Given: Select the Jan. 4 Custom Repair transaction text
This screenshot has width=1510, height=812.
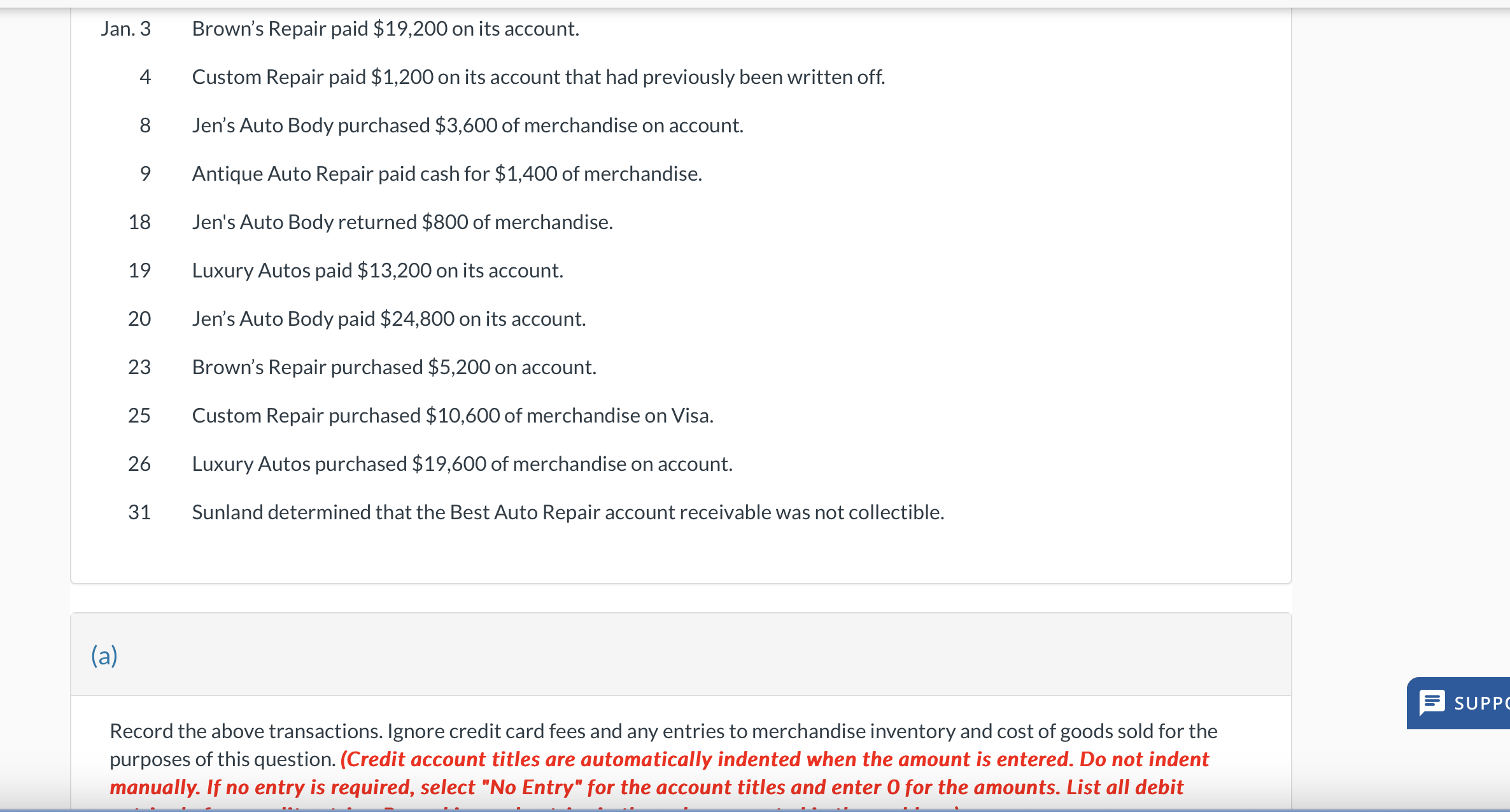Looking at the screenshot, I should (x=538, y=77).
